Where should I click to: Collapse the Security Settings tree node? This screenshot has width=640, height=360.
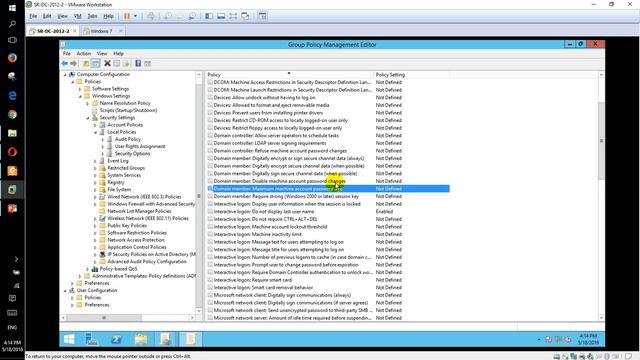[x=88, y=118]
